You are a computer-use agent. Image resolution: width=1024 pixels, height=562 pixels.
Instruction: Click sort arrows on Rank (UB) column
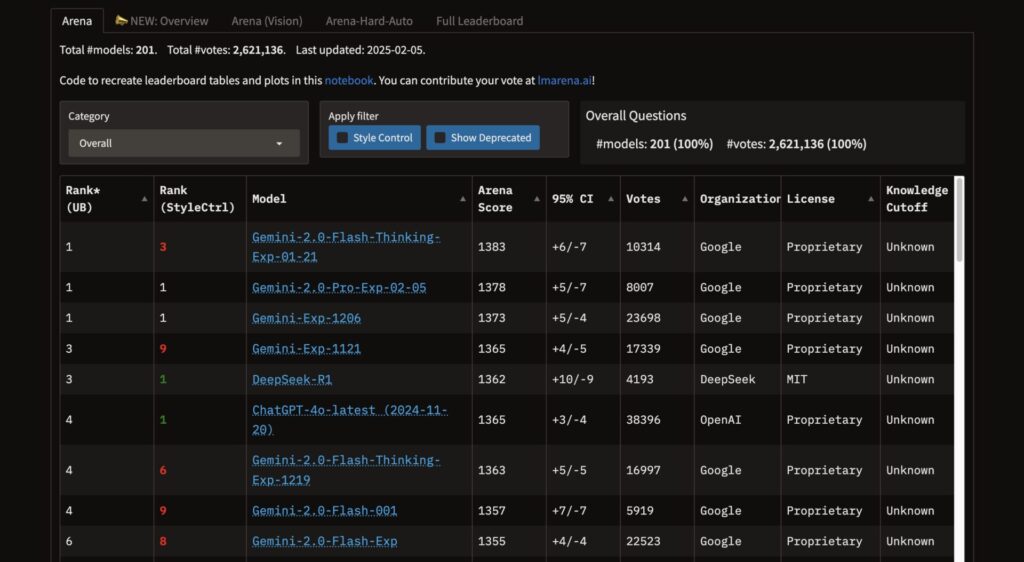tap(144, 199)
